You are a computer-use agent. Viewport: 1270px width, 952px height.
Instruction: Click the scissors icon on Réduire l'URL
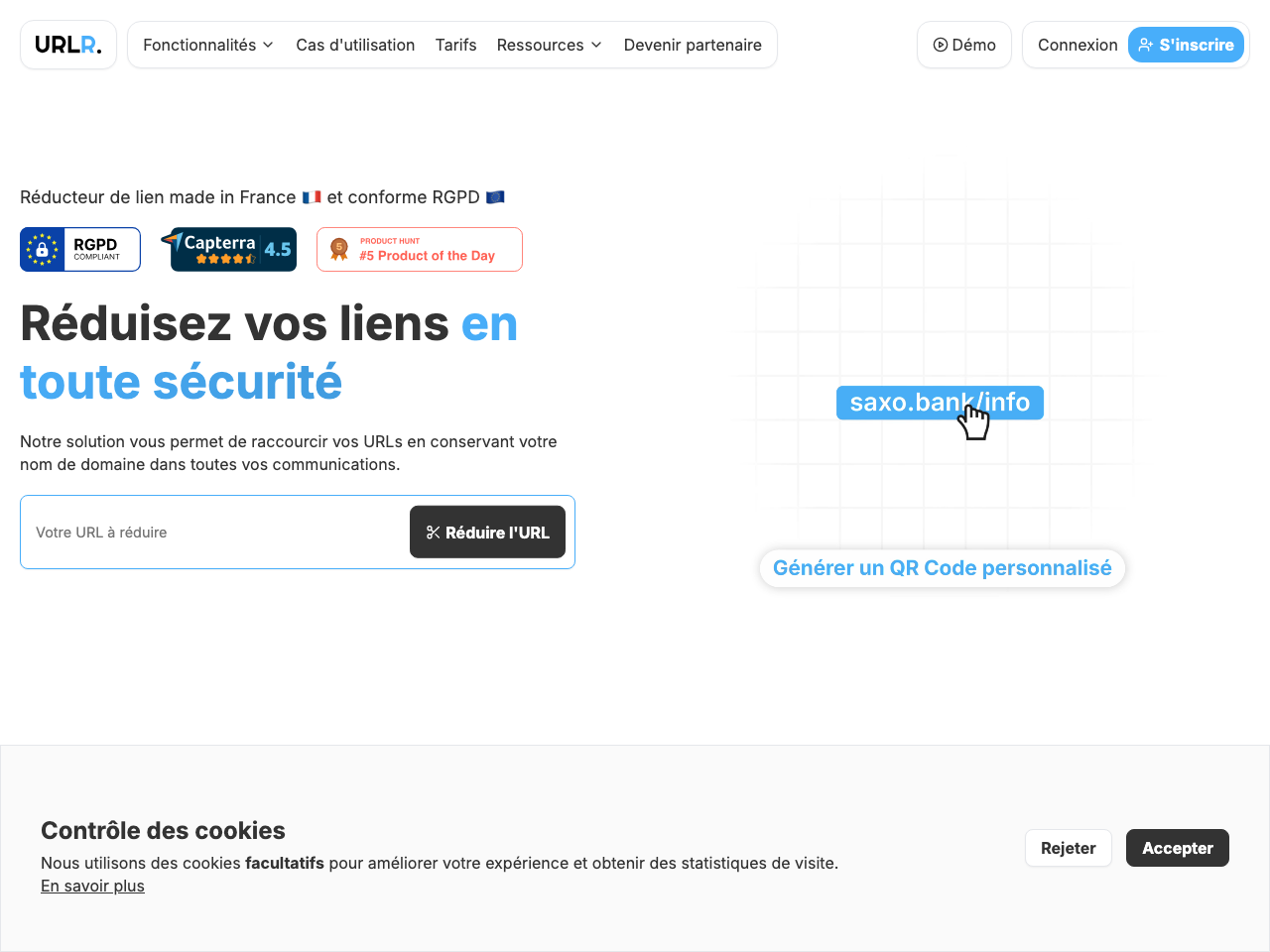coord(434,532)
